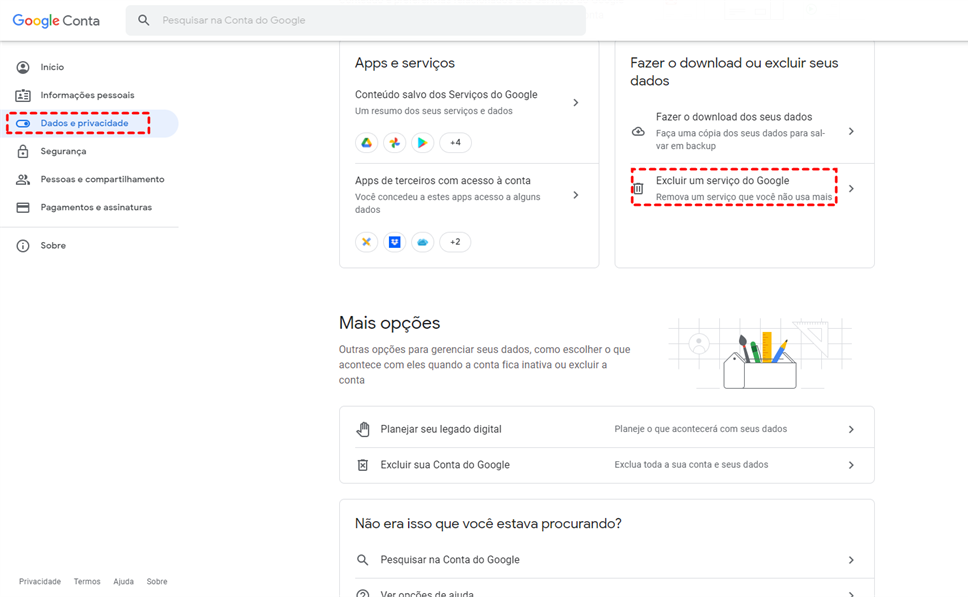Viewport: 968px width, 597px height.
Task: Click the Dropbox third-party app icon
Action: [x=395, y=242]
